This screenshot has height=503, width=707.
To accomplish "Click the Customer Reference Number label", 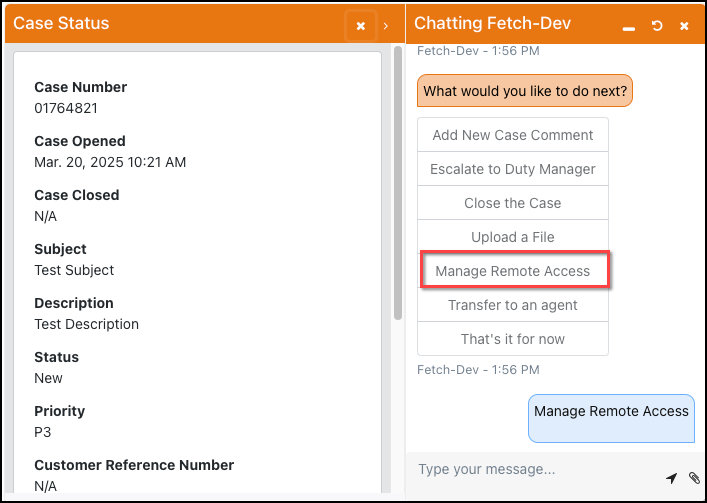I will [x=134, y=465].
